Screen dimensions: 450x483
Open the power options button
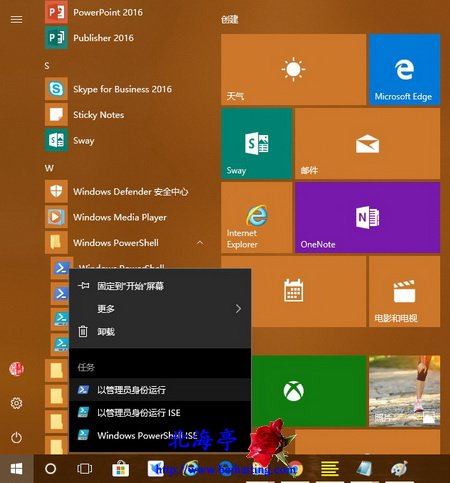16,437
